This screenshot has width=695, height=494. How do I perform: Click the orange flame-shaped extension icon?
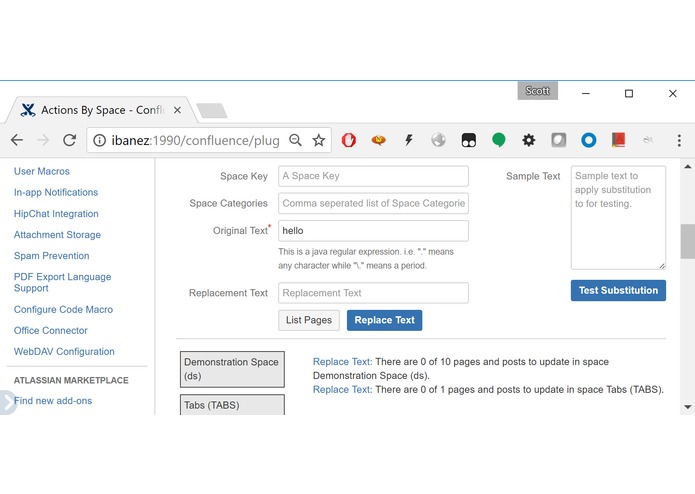click(378, 140)
